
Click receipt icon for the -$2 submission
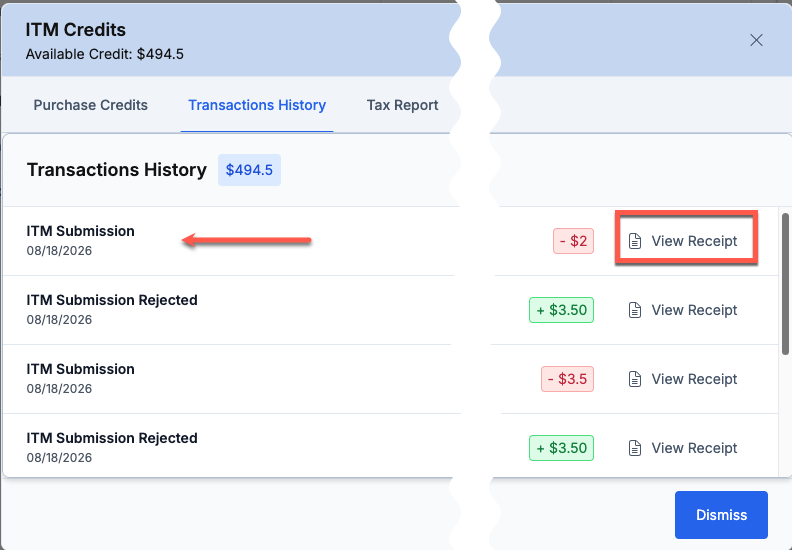634,241
